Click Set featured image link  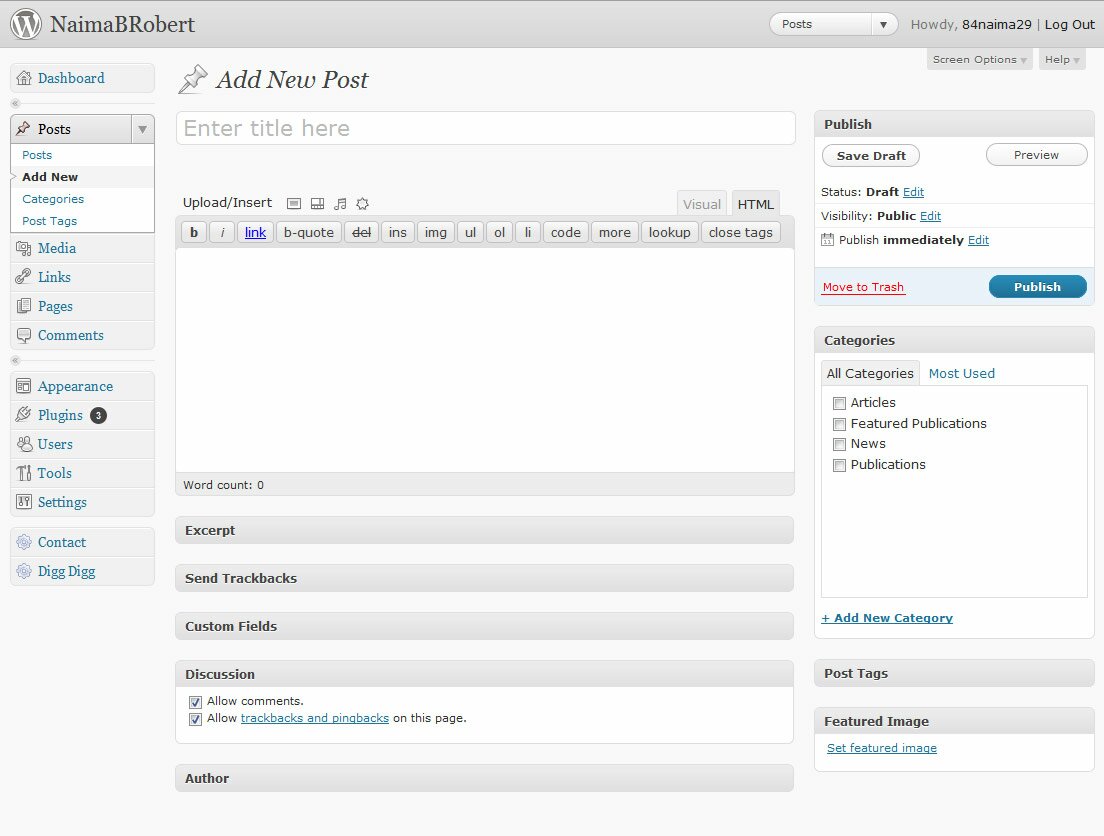pyautogui.click(x=882, y=748)
